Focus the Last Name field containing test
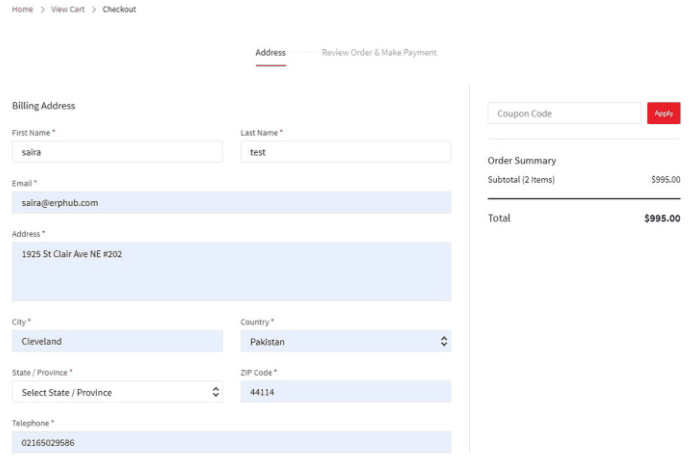The height and width of the screenshot is (456, 692). (x=346, y=152)
